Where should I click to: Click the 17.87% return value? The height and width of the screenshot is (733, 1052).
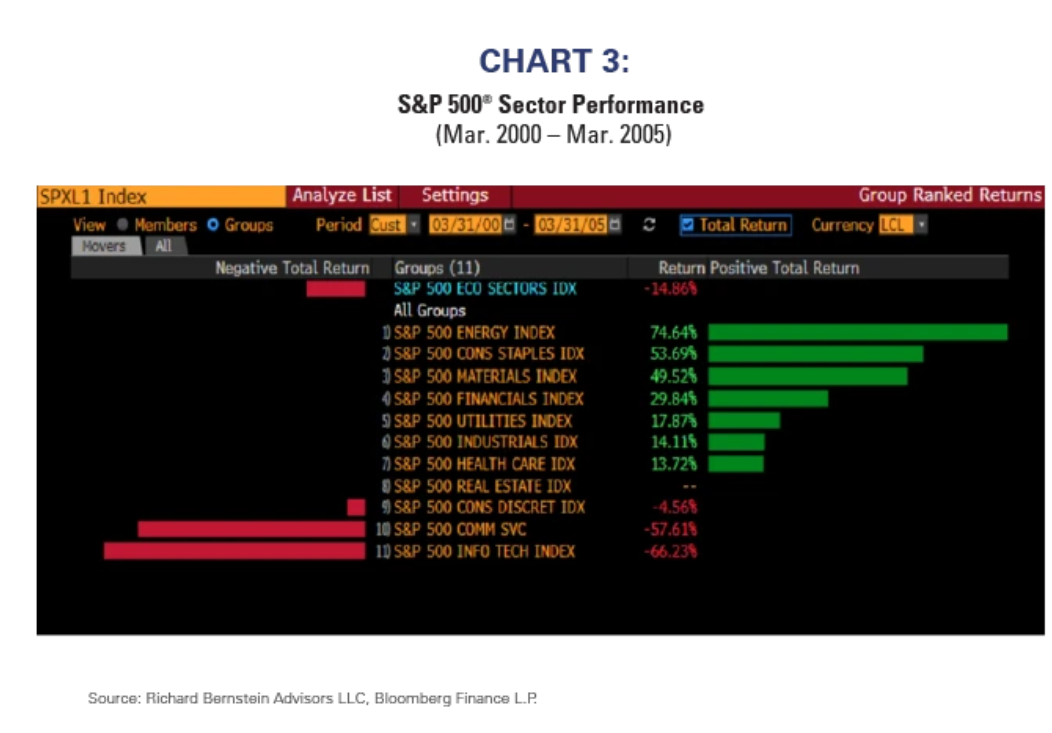tap(674, 421)
